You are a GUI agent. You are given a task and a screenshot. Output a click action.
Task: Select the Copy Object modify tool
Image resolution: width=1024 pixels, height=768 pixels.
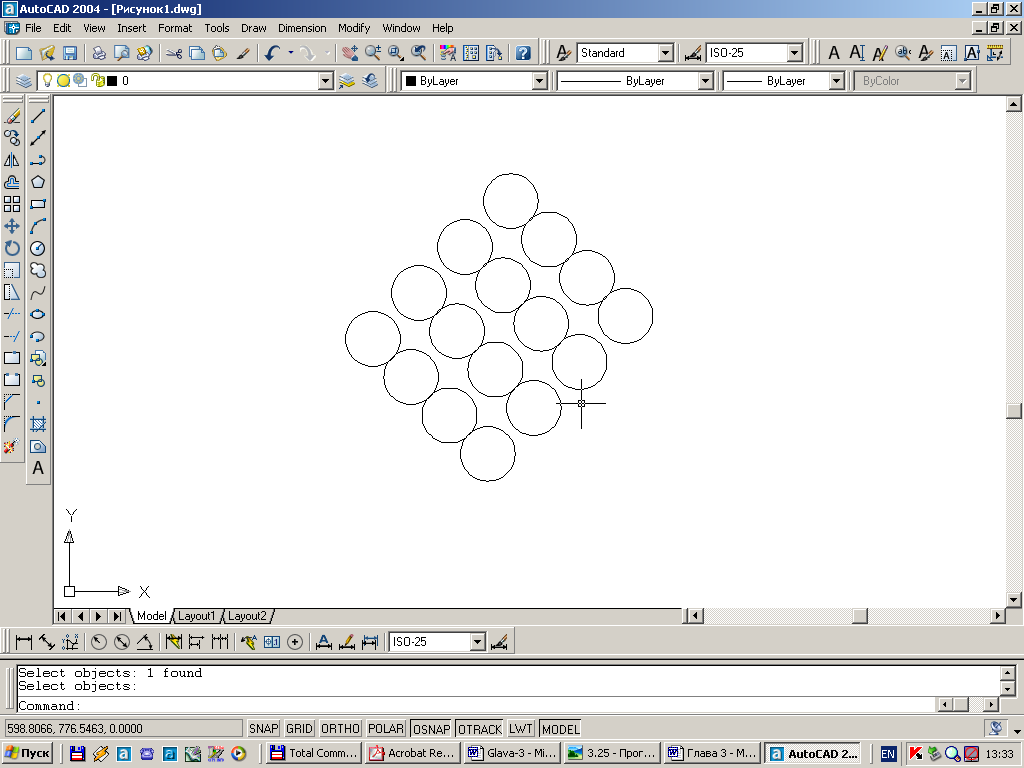pyautogui.click(x=12, y=138)
